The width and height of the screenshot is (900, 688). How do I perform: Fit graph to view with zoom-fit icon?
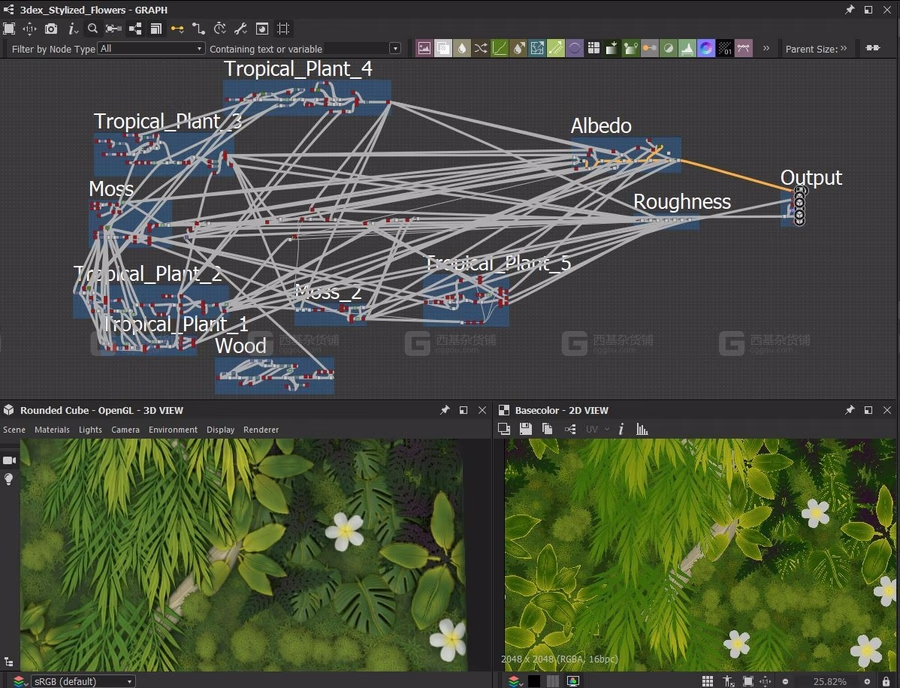pyautogui.click(x=9, y=29)
